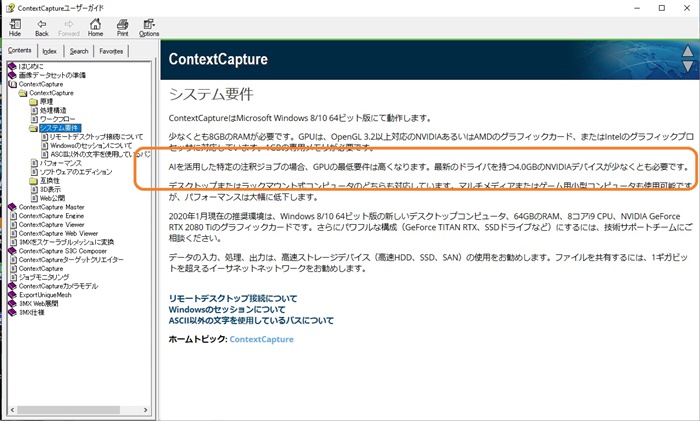Viewport: 700px width, 421px height.
Task: Click the right arrow of the contents horizontal scrollbar
Action: (146, 409)
